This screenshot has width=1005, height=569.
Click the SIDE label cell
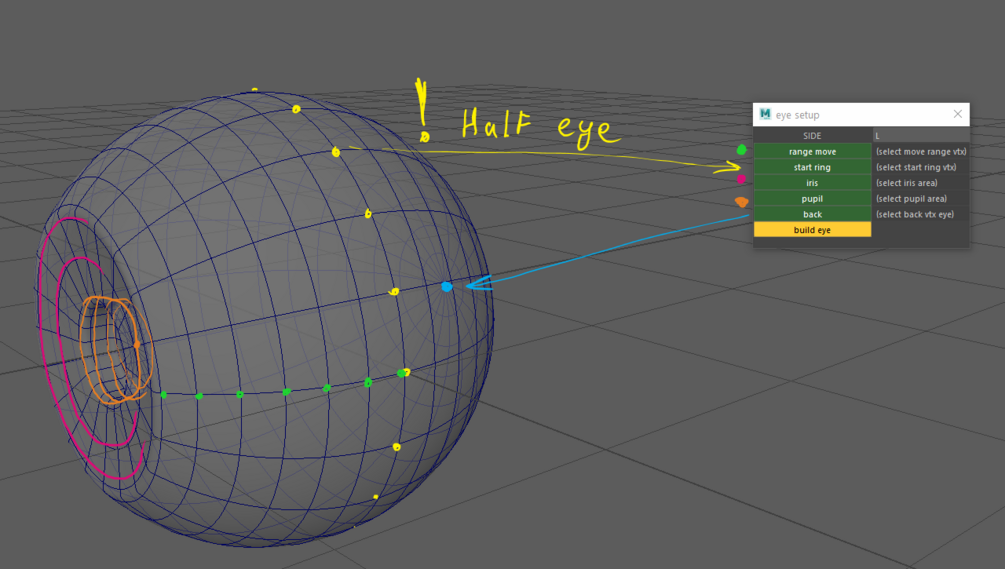[812, 136]
